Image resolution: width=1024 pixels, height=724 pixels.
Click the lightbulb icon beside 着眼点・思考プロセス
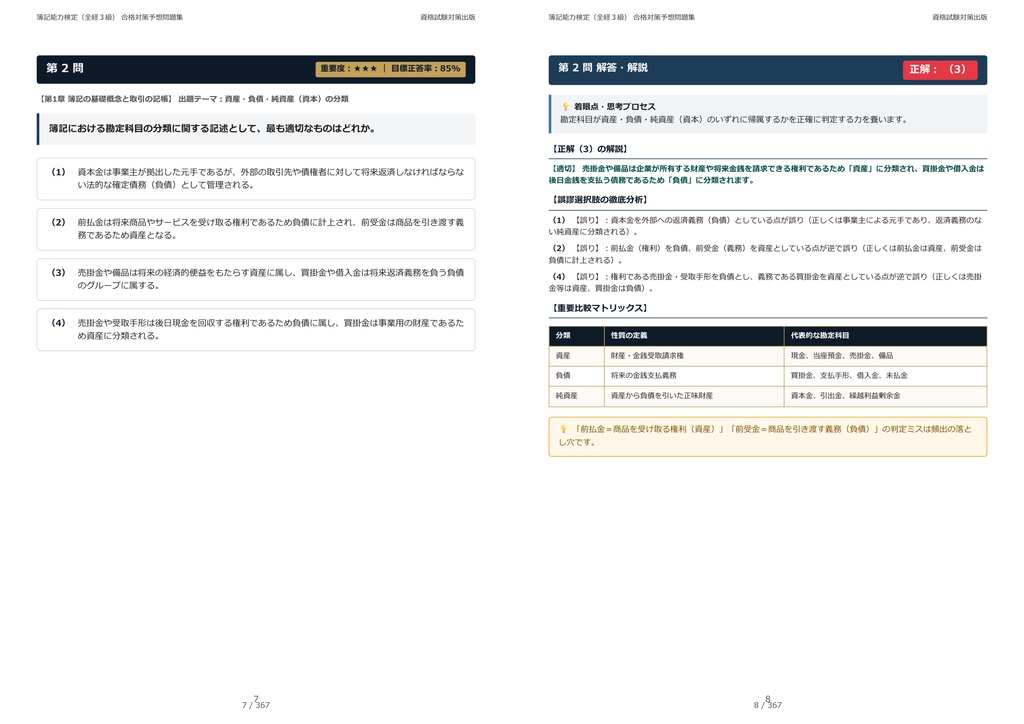[566, 106]
